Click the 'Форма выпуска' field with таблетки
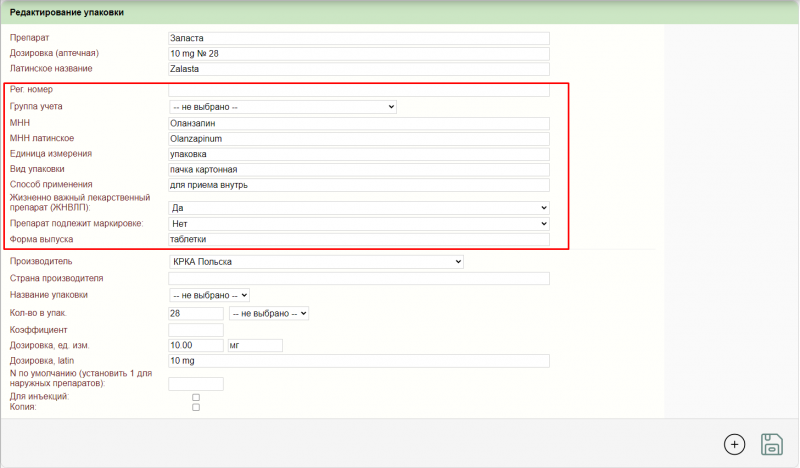This screenshot has width=800, height=468. 359,240
